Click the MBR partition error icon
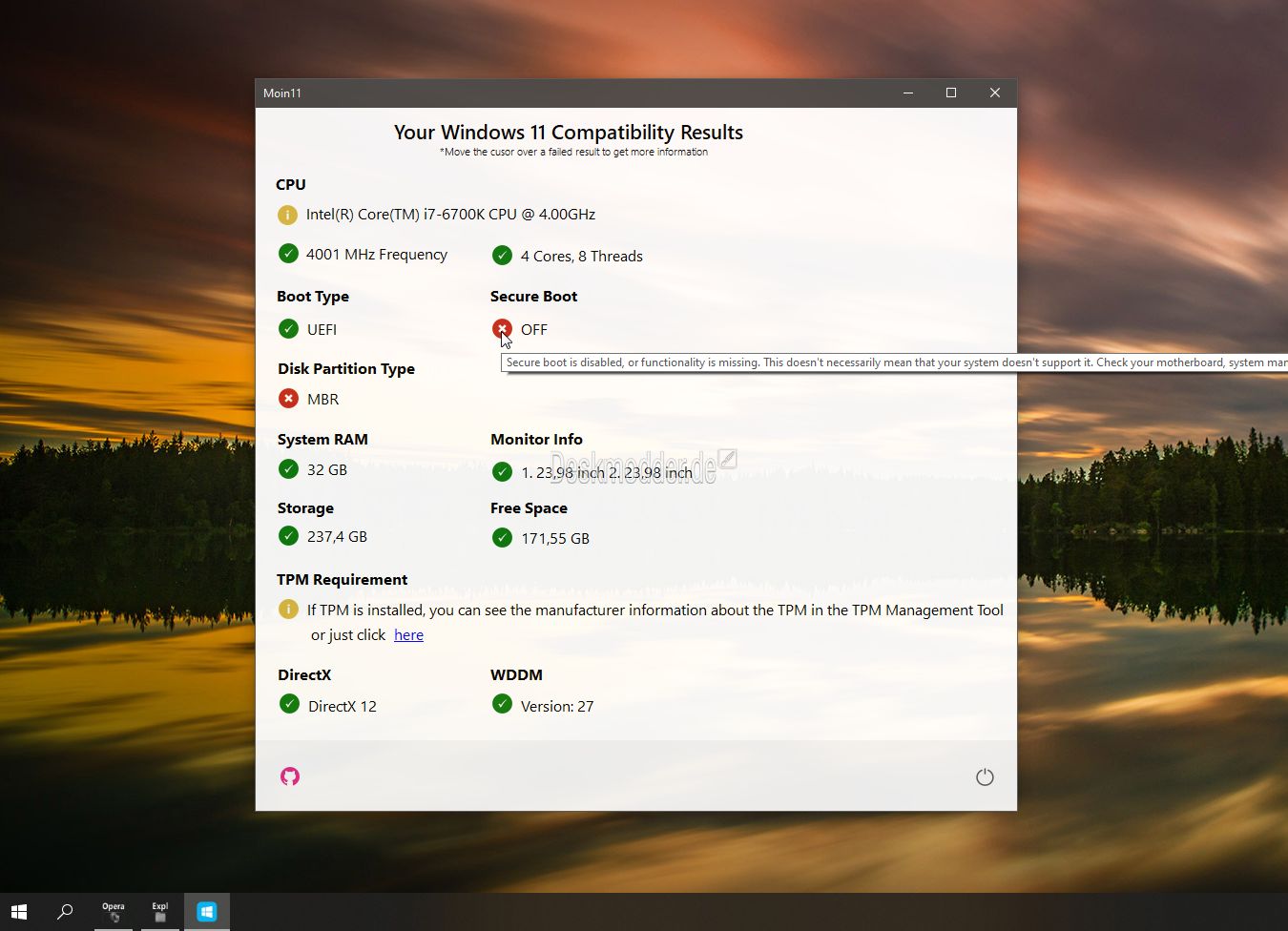The height and width of the screenshot is (931, 1288). tap(288, 398)
